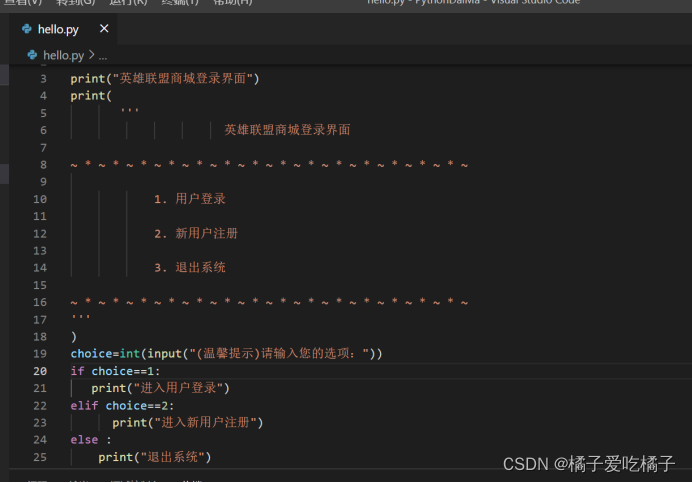Click the print("进入用户登录") statement
This screenshot has height=483, width=692.
[161, 388]
